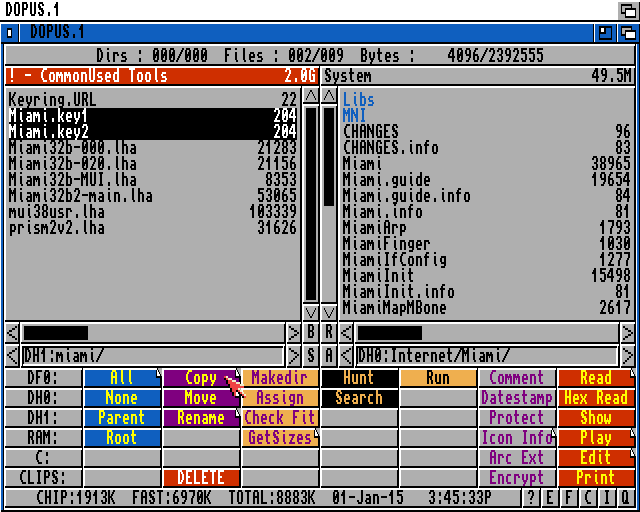Switch to C: directory
The height and width of the screenshot is (512, 640).
(43, 458)
